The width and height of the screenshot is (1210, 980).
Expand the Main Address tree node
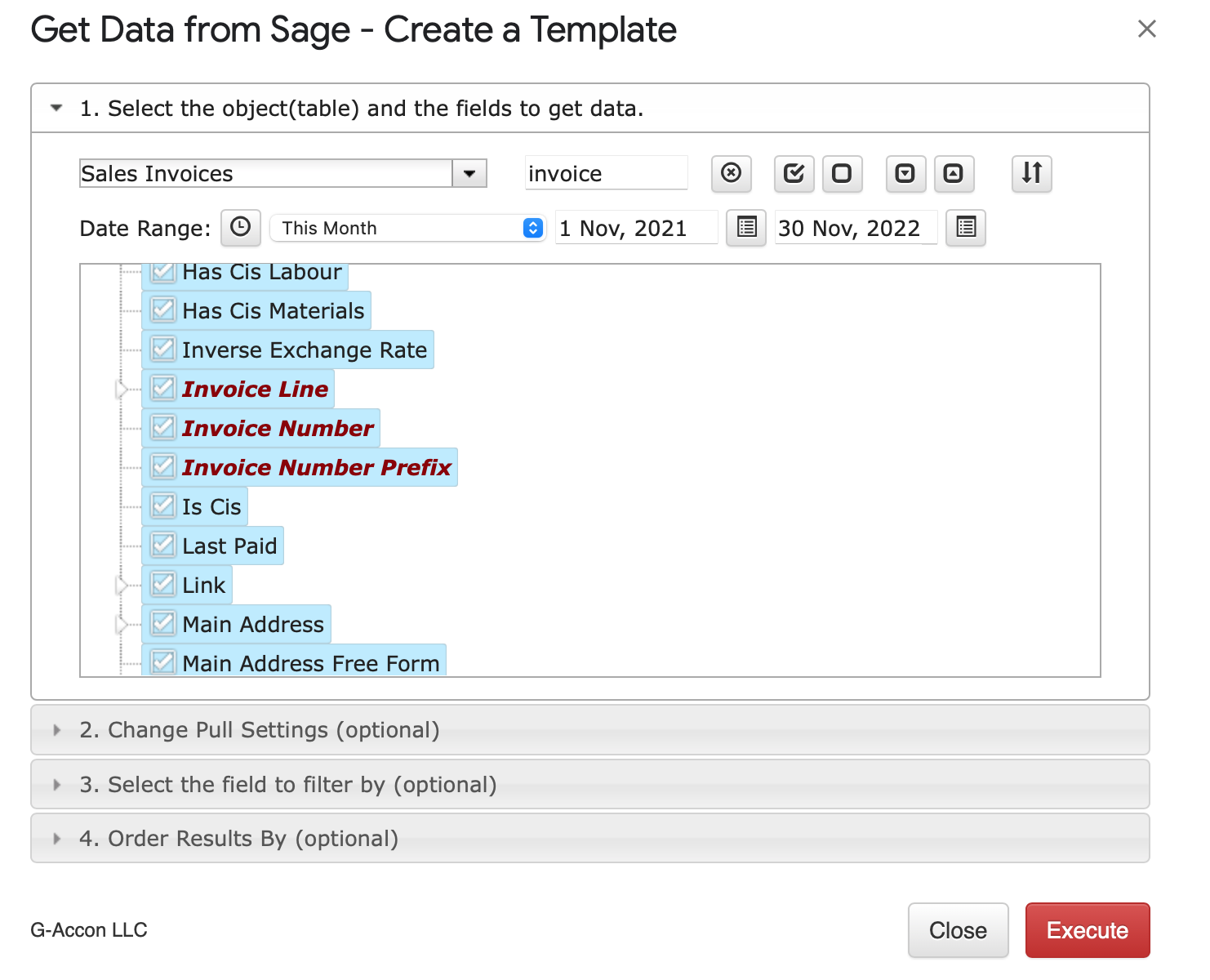(122, 625)
